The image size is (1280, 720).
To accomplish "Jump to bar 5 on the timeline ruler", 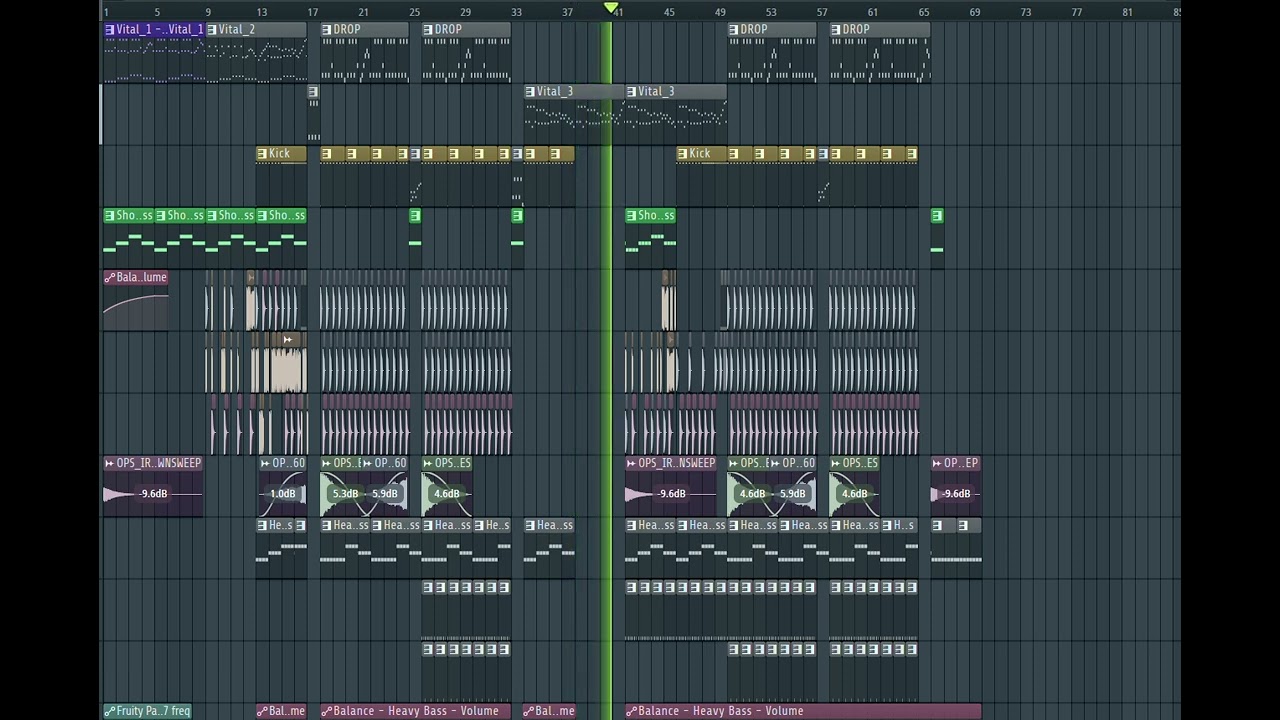I will click(157, 12).
